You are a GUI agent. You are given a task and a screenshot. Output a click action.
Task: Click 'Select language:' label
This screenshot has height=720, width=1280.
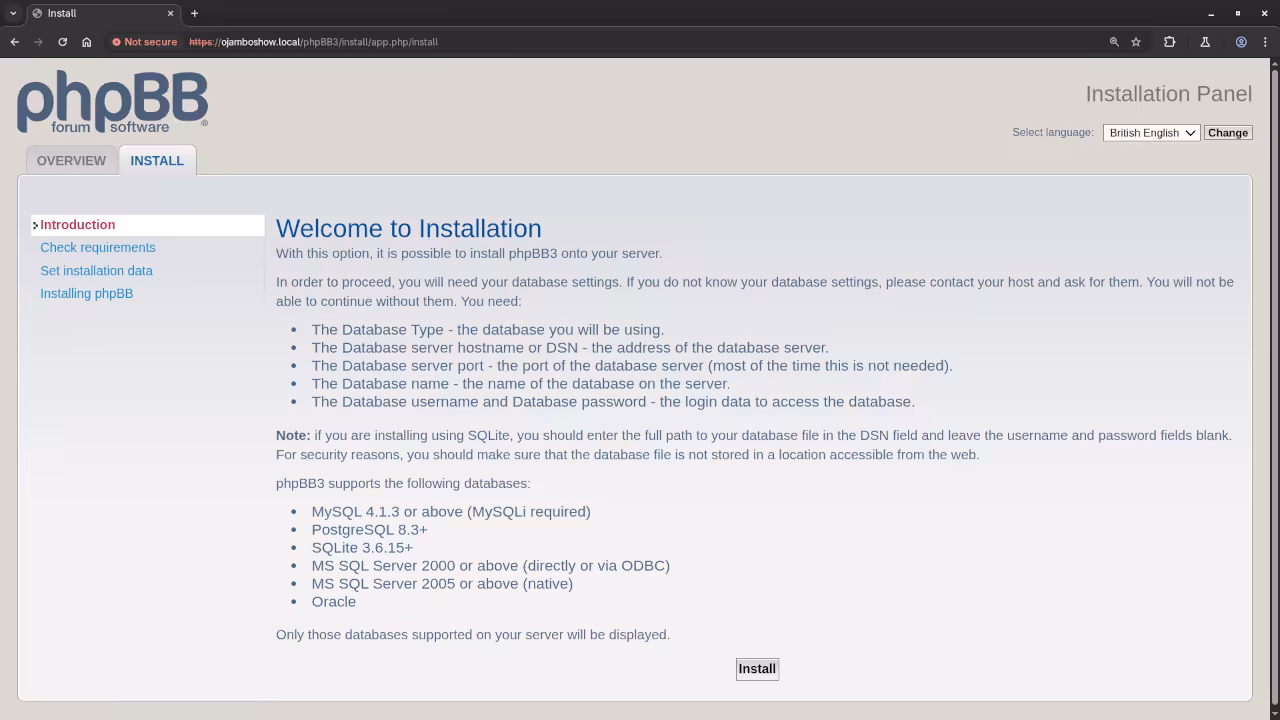point(1052,132)
